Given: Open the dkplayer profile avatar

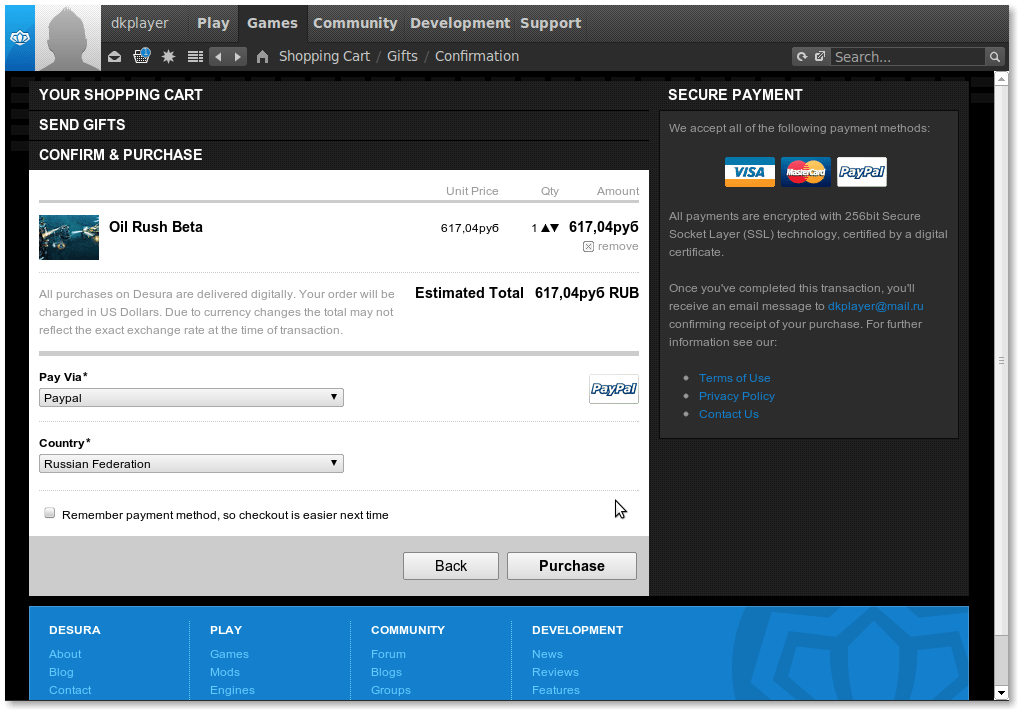Looking at the screenshot, I should [x=68, y=38].
